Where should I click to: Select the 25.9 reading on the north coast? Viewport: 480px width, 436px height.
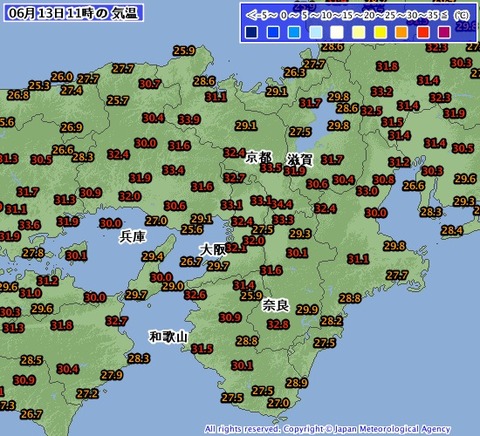(x=184, y=51)
